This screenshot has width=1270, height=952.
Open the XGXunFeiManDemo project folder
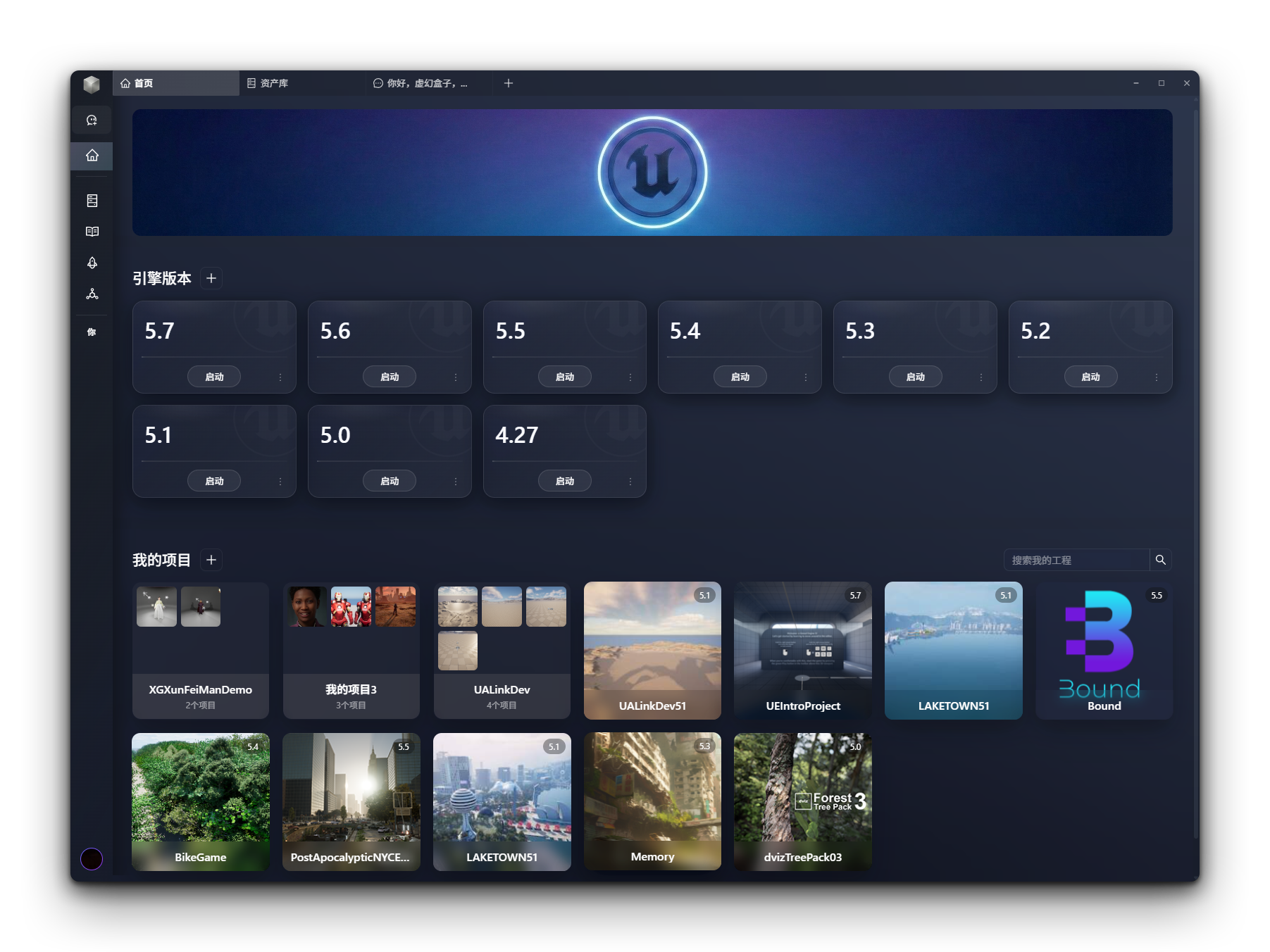[201, 651]
